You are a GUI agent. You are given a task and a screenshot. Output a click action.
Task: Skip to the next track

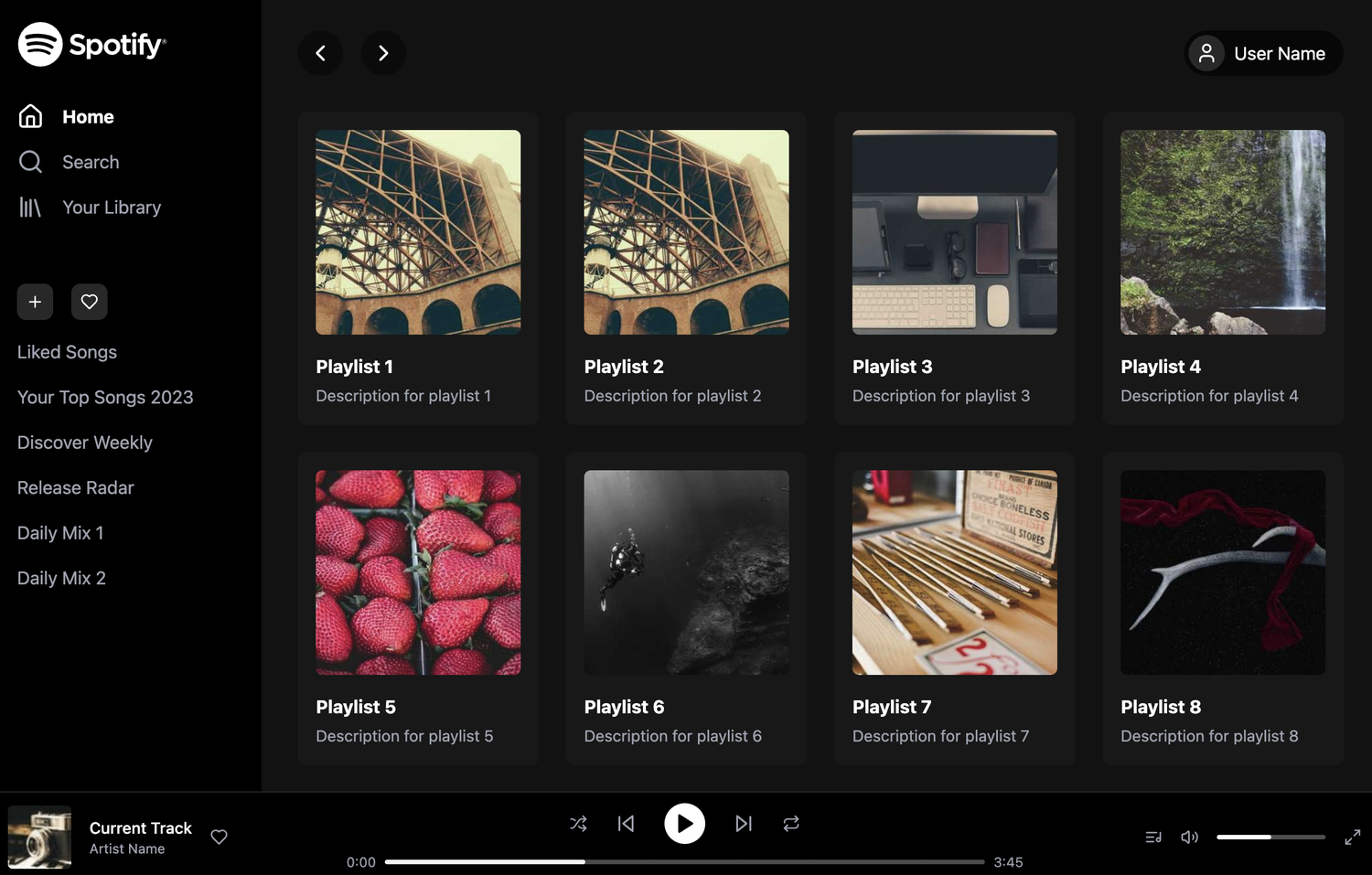[744, 824]
